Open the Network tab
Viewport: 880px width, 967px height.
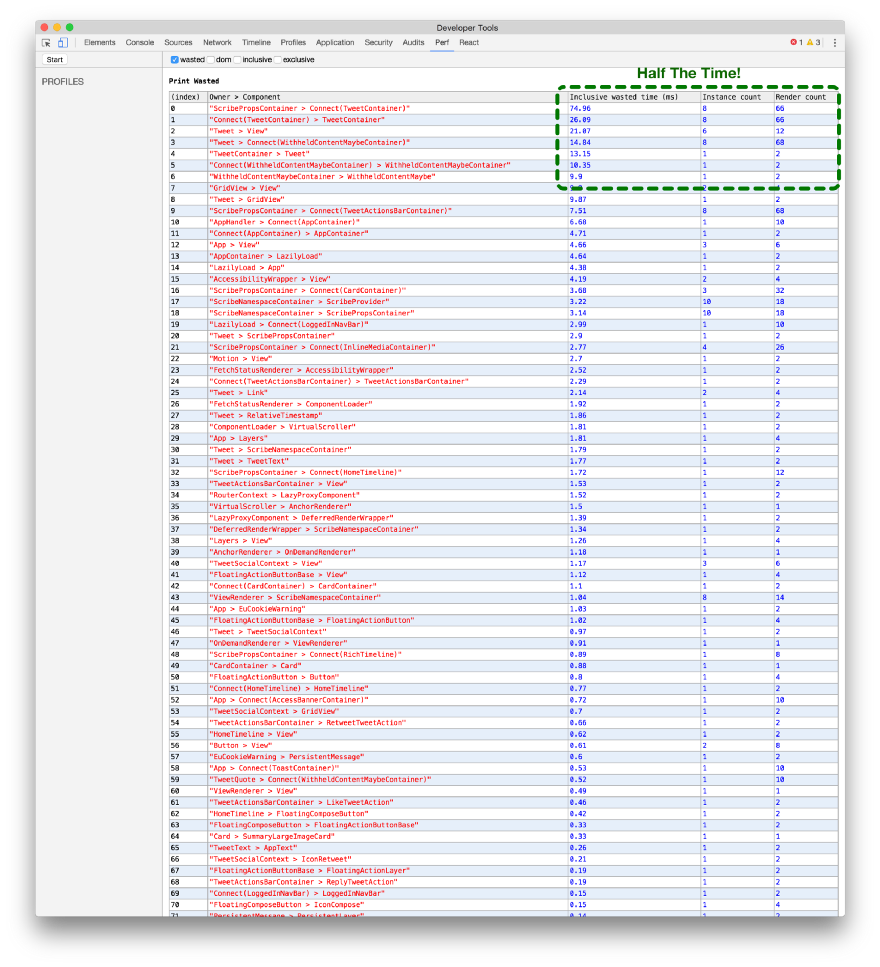217,43
